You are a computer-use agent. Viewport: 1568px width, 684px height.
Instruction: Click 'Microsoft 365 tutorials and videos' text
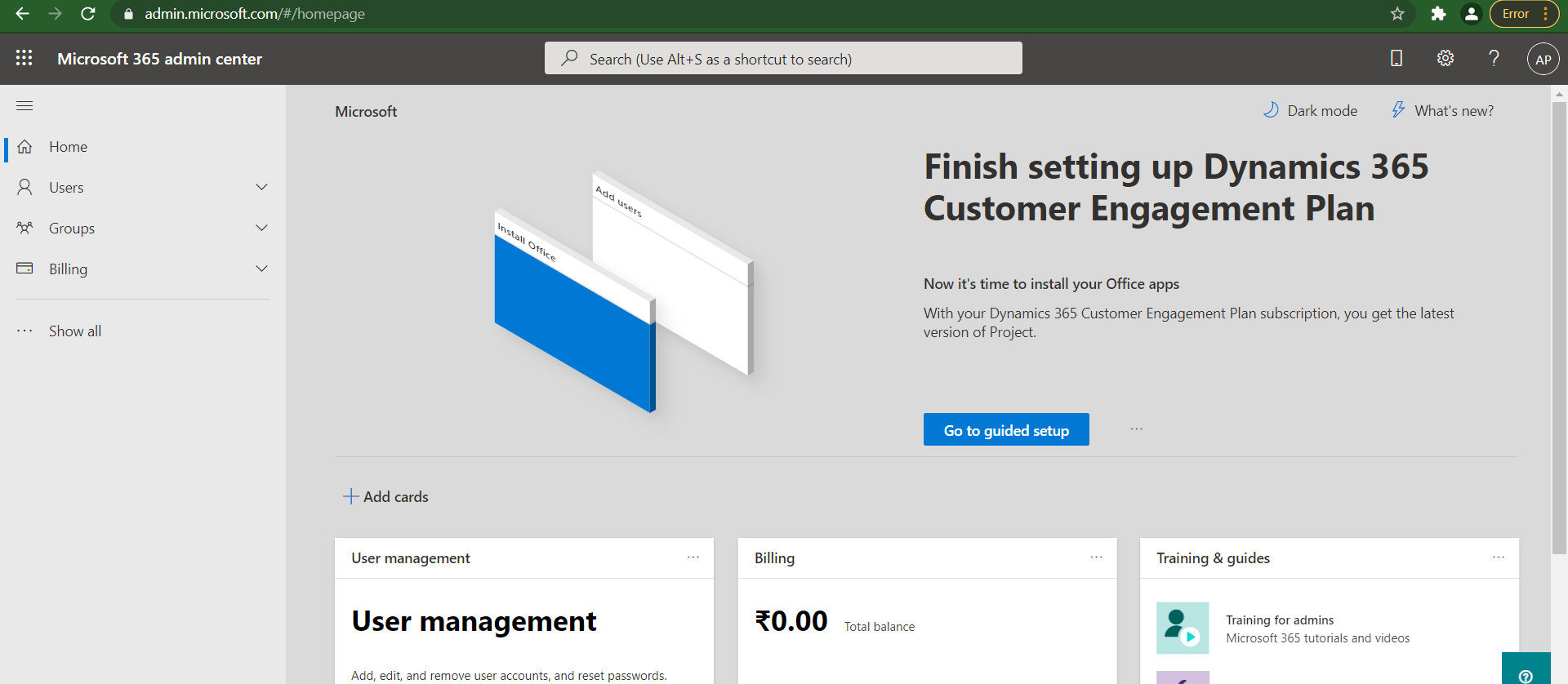[x=1317, y=638]
